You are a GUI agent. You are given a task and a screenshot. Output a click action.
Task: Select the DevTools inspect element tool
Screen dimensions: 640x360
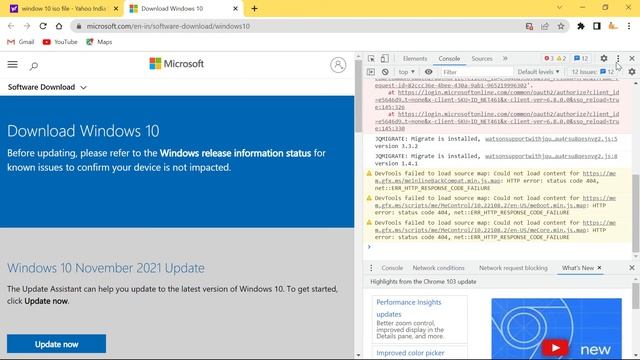(x=371, y=59)
